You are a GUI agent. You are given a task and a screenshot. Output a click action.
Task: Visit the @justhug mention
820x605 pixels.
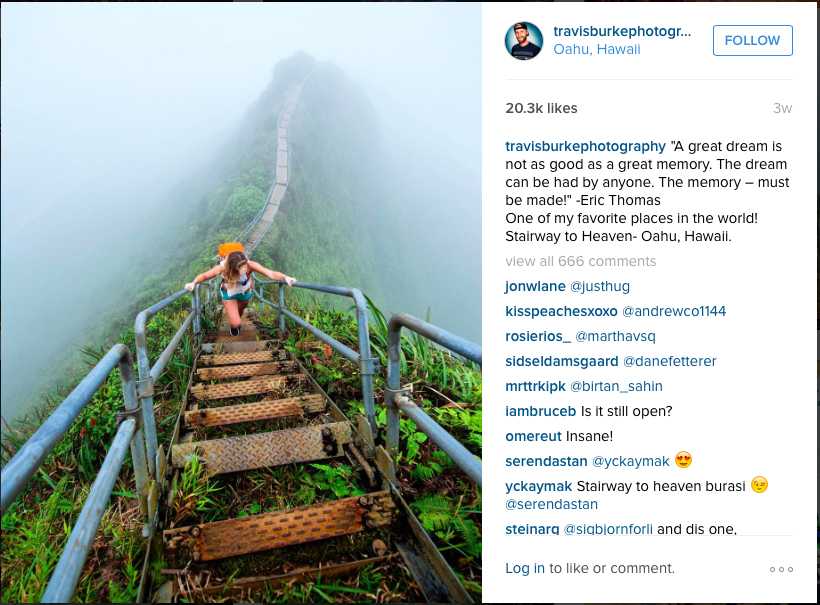601,286
